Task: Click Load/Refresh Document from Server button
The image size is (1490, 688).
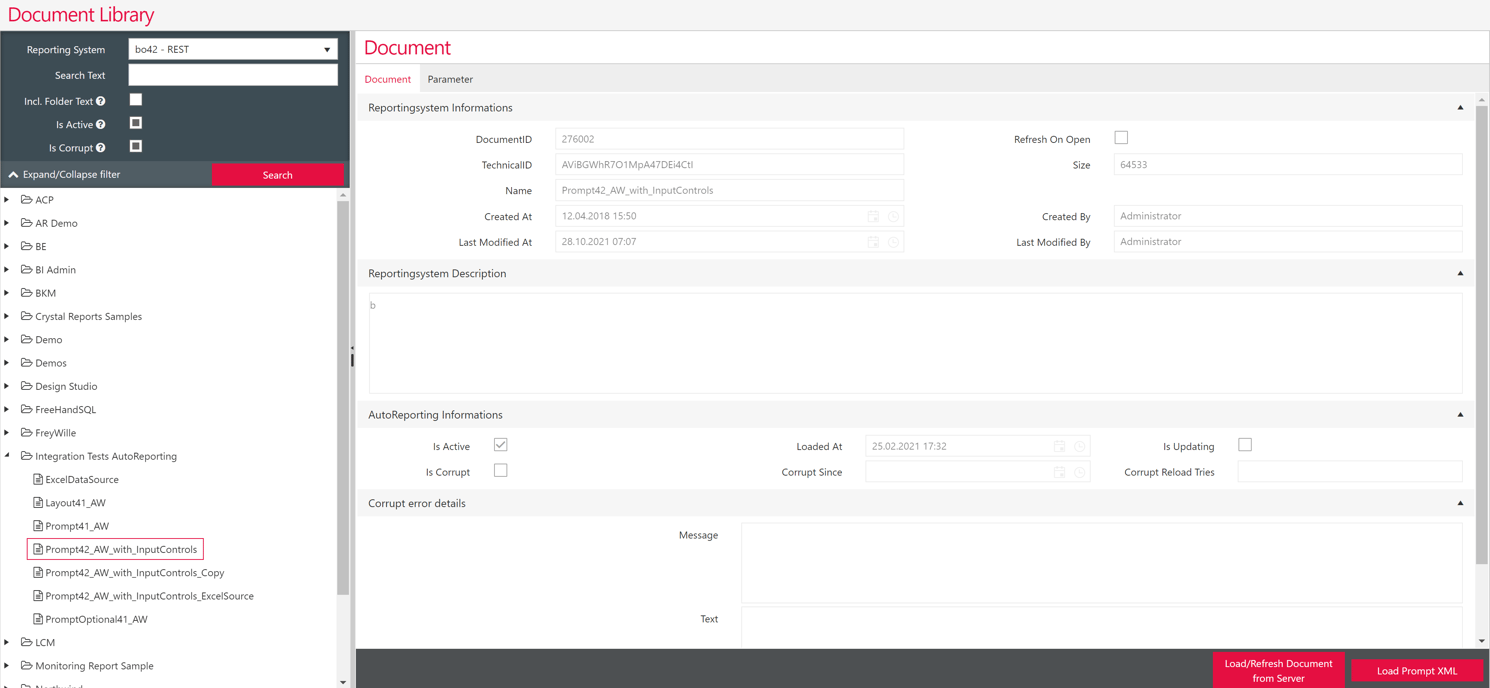Action: click(x=1278, y=671)
